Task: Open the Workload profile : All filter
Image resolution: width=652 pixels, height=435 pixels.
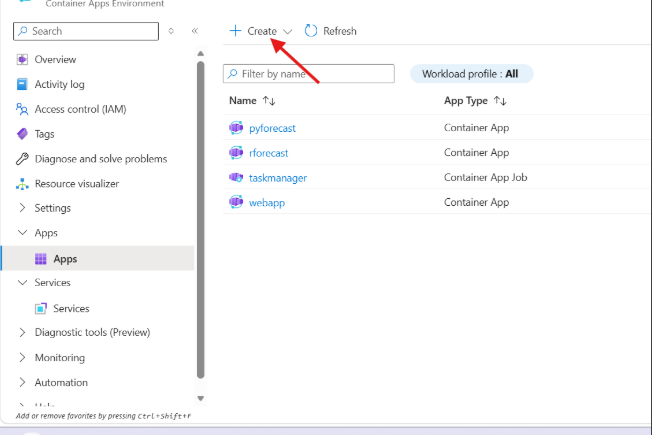Action: point(471,74)
